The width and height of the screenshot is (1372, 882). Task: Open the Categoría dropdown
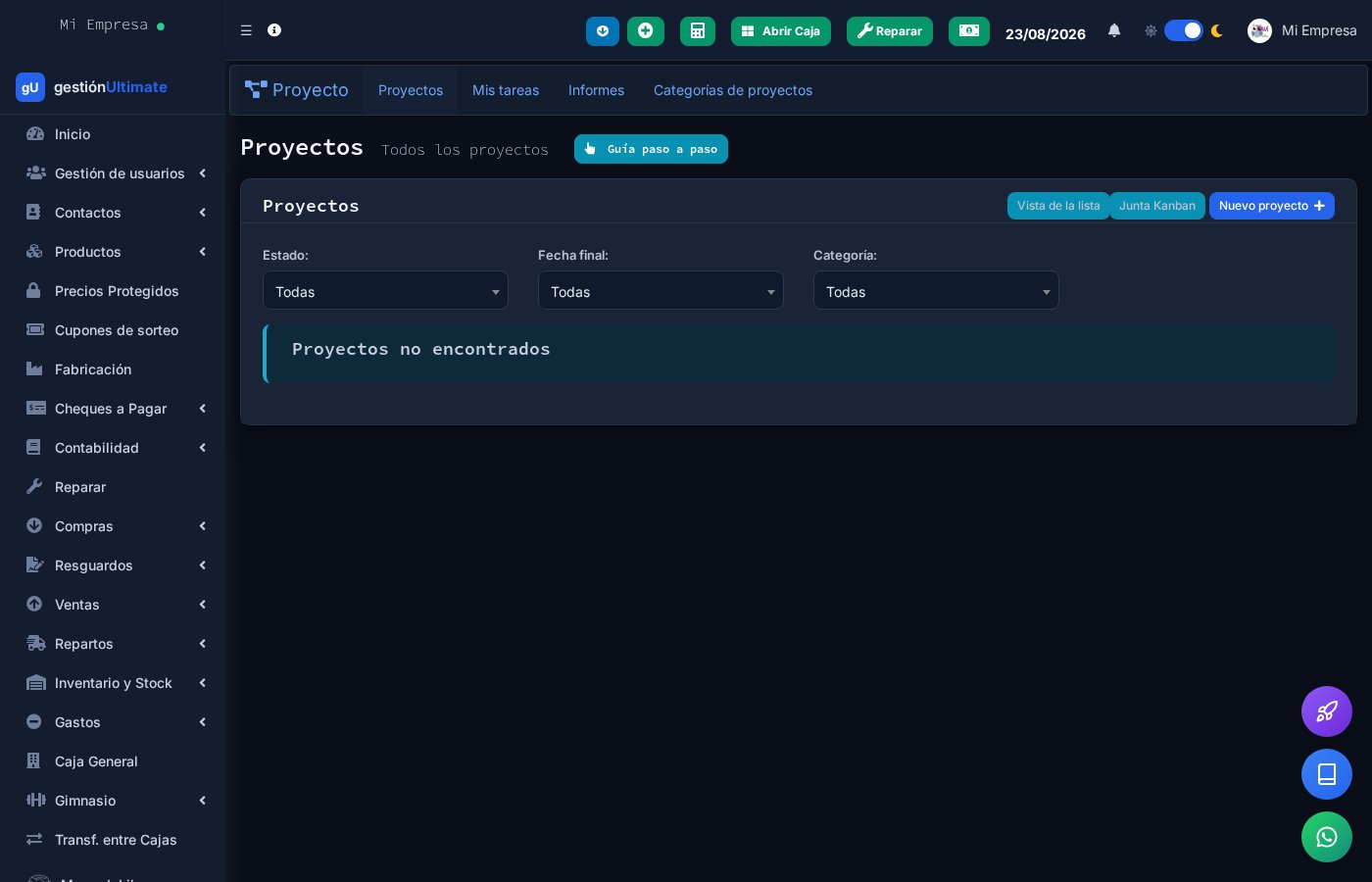click(x=936, y=290)
